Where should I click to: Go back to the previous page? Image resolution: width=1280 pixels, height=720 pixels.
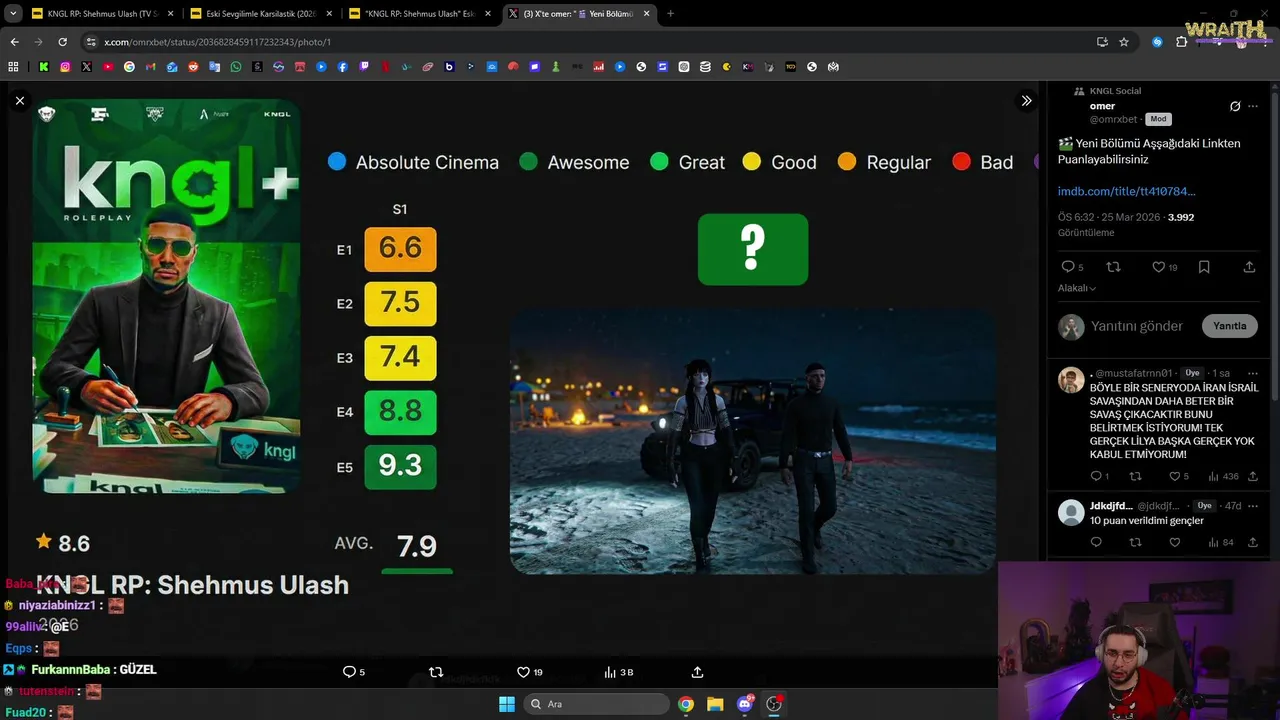14,42
